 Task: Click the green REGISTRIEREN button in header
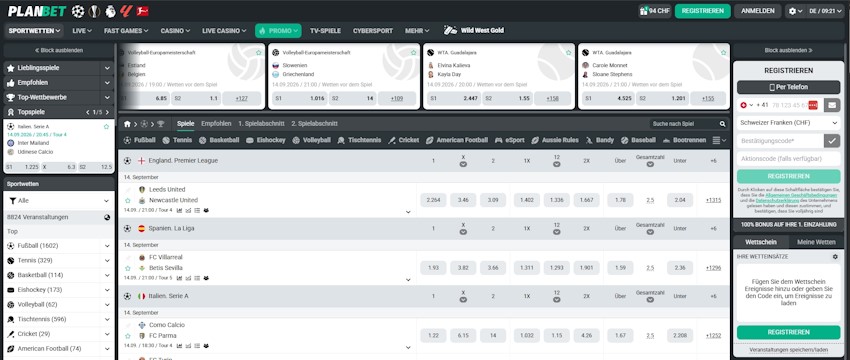point(703,11)
